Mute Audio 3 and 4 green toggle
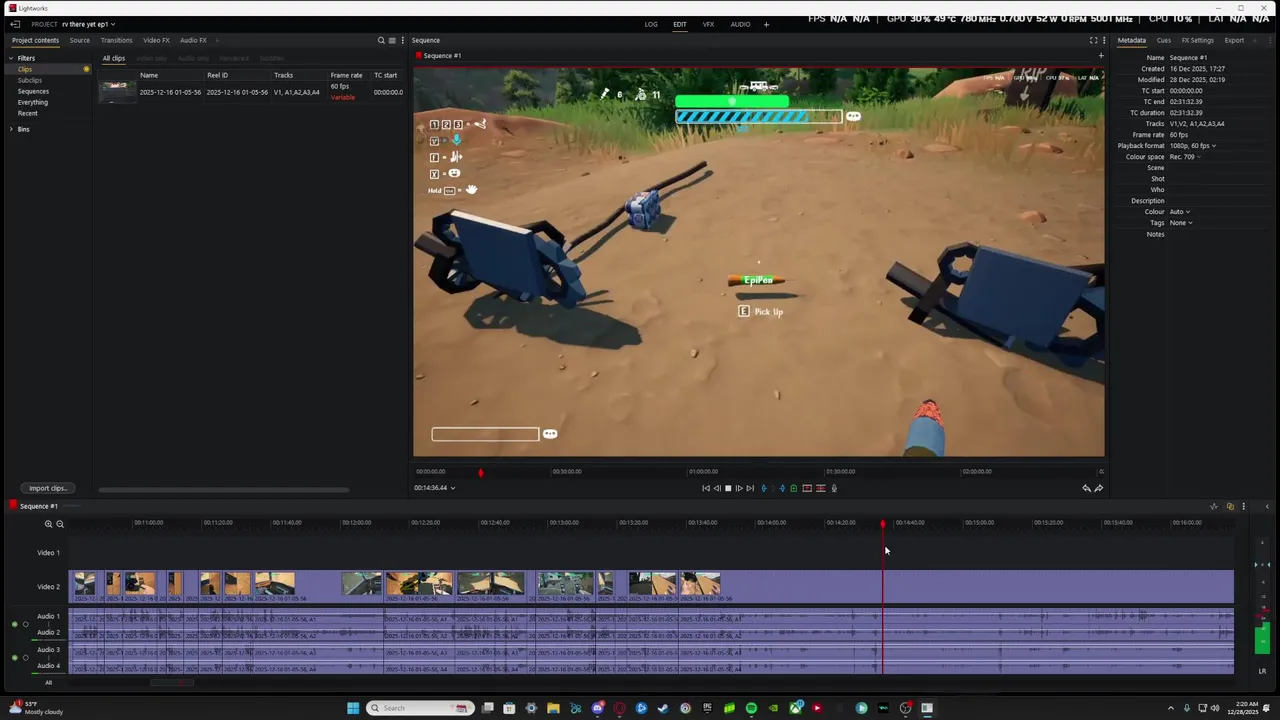The width and height of the screenshot is (1280, 720). click(14, 657)
